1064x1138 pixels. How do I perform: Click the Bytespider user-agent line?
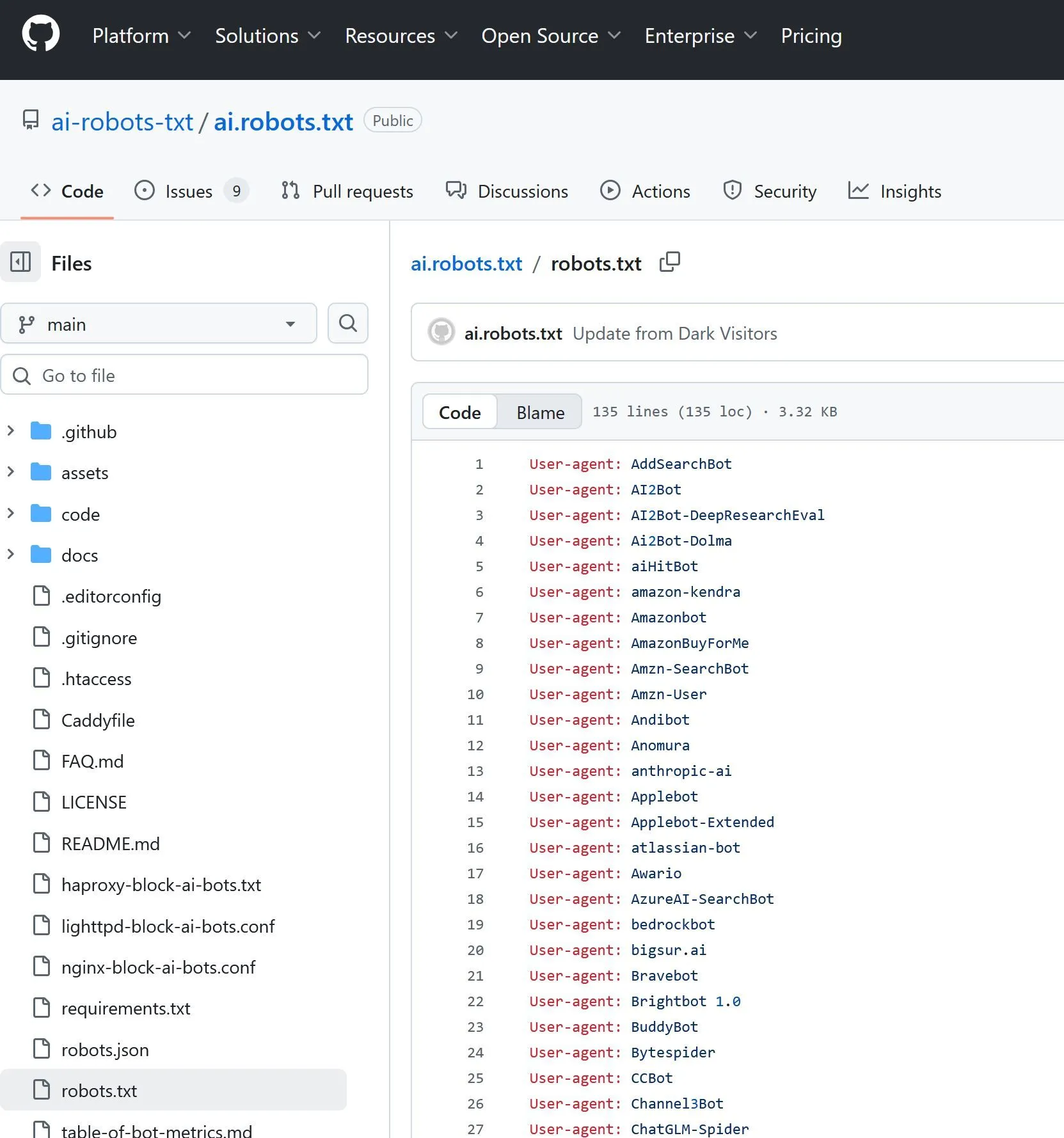point(622,1052)
